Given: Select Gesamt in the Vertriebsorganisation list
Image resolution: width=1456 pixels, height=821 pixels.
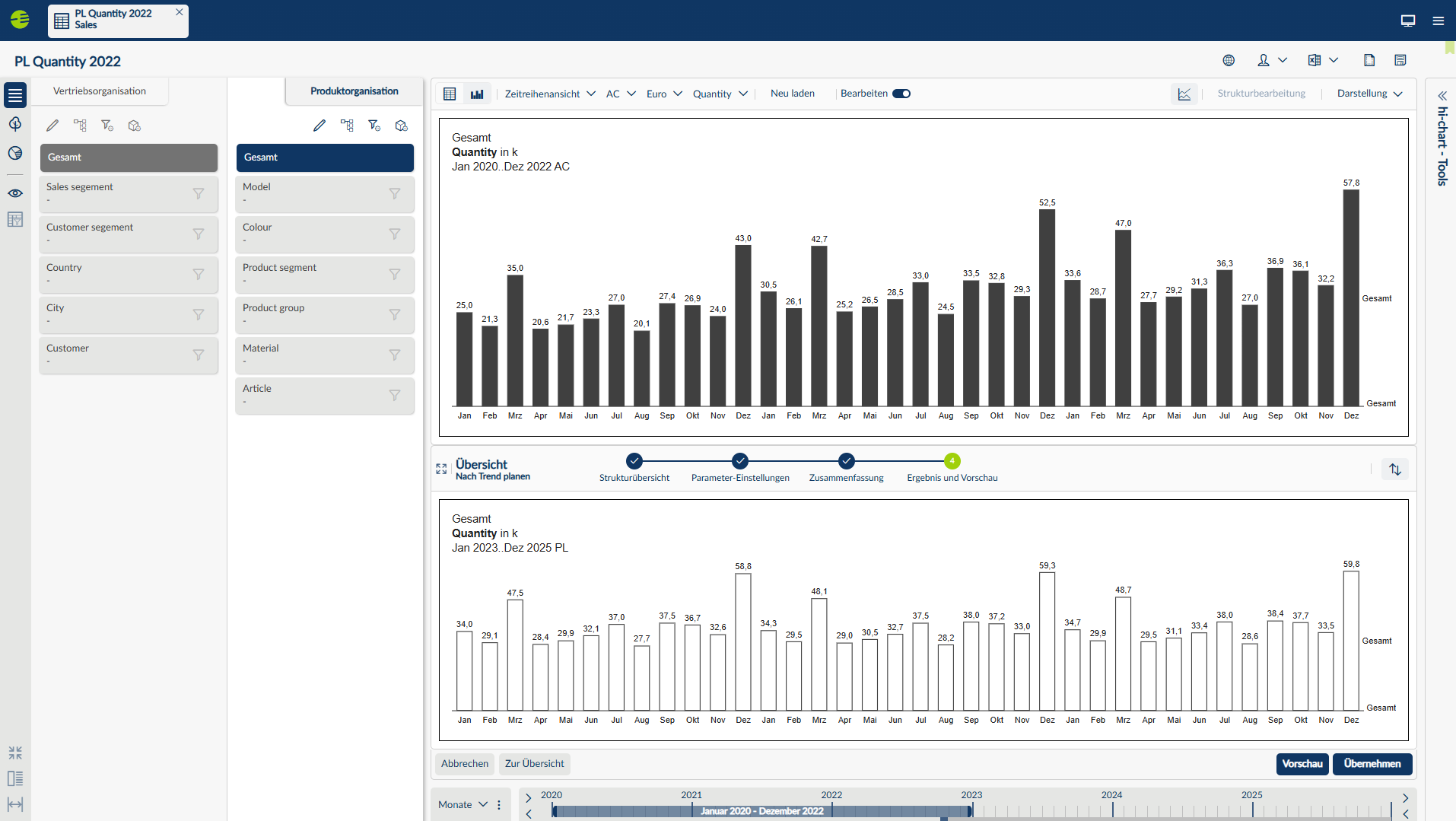Looking at the screenshot, I should point(129,158).
